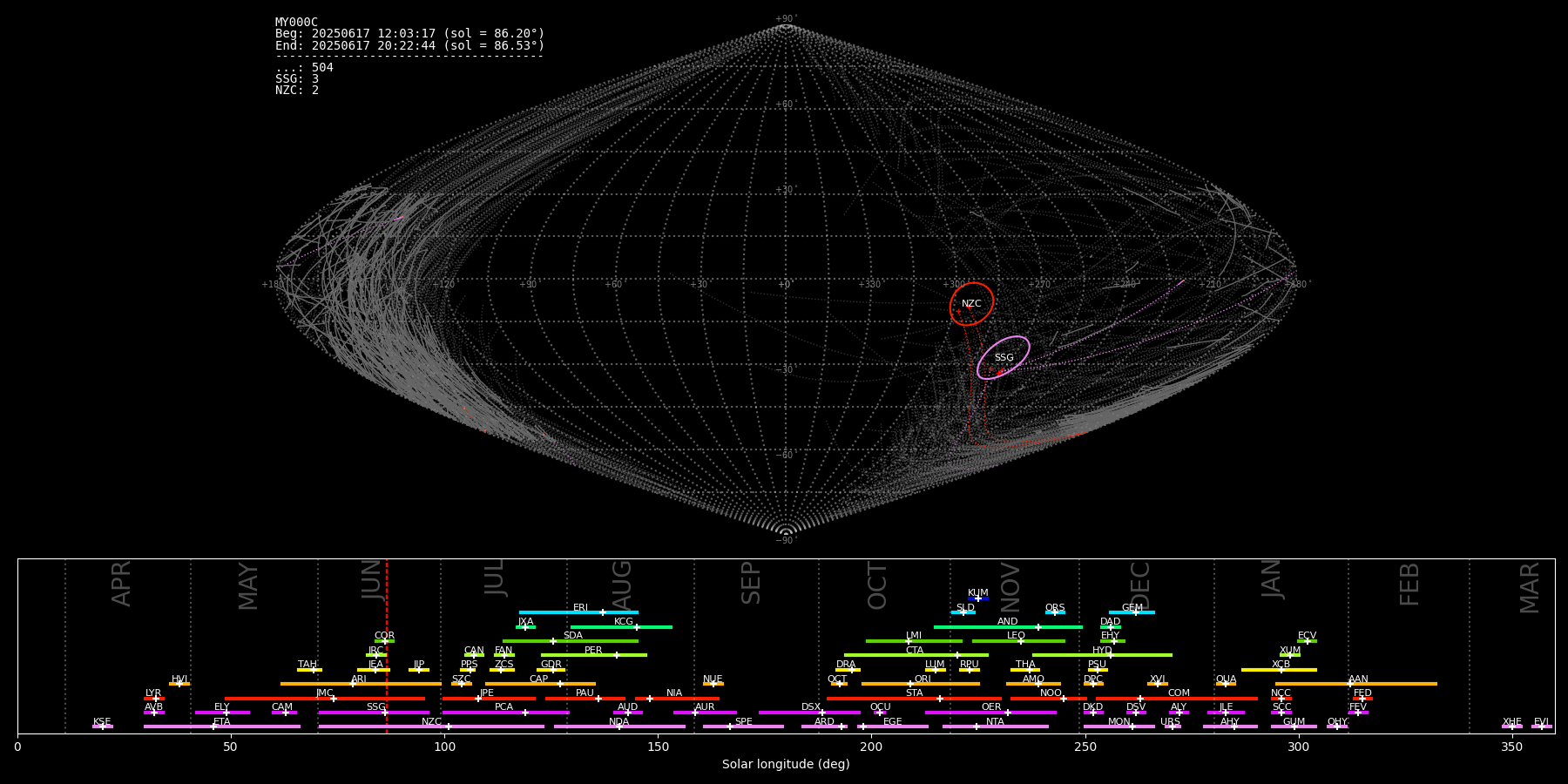Viewport: 1568px width, 784px height.
Task: Click the SPE shower bar label
Action: 743,722
